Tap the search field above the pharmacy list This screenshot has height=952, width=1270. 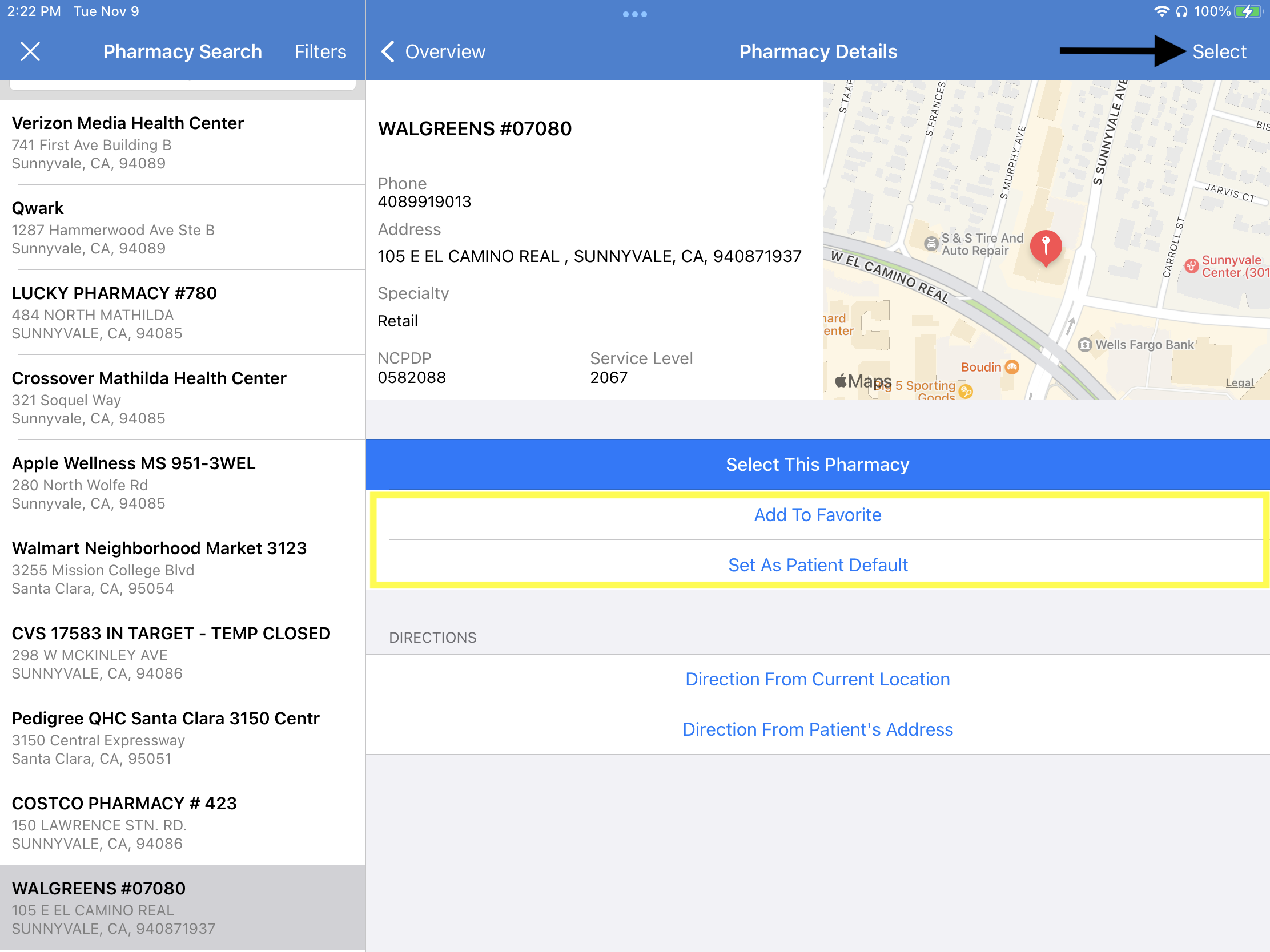click(x=183, y=84)
